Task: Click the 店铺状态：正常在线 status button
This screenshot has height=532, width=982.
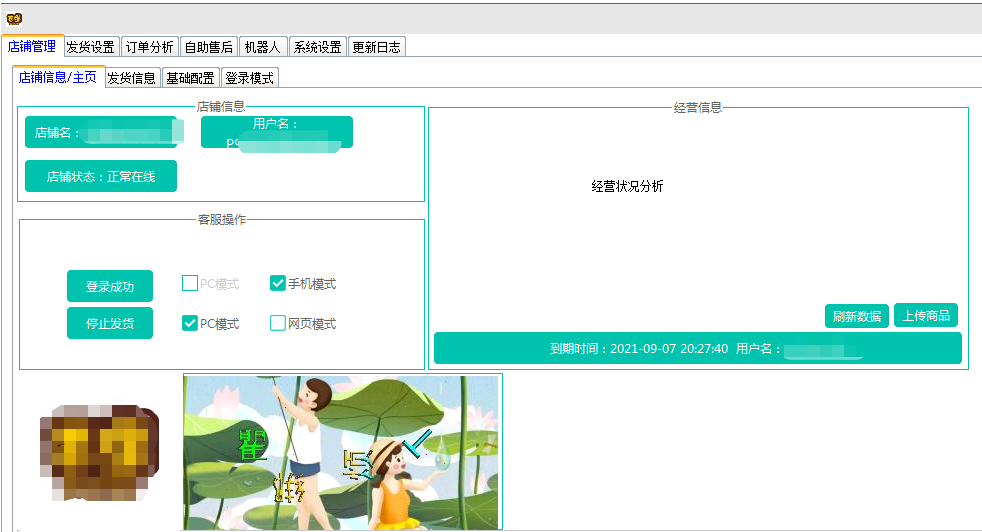Action: 101,176
